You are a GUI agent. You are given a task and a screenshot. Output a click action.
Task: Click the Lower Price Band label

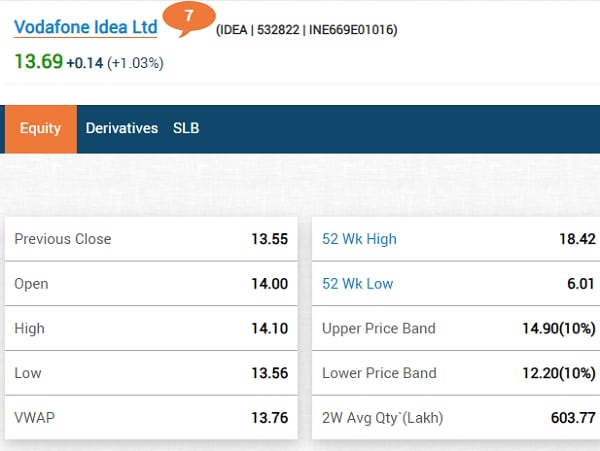click(x=379, y=373)
